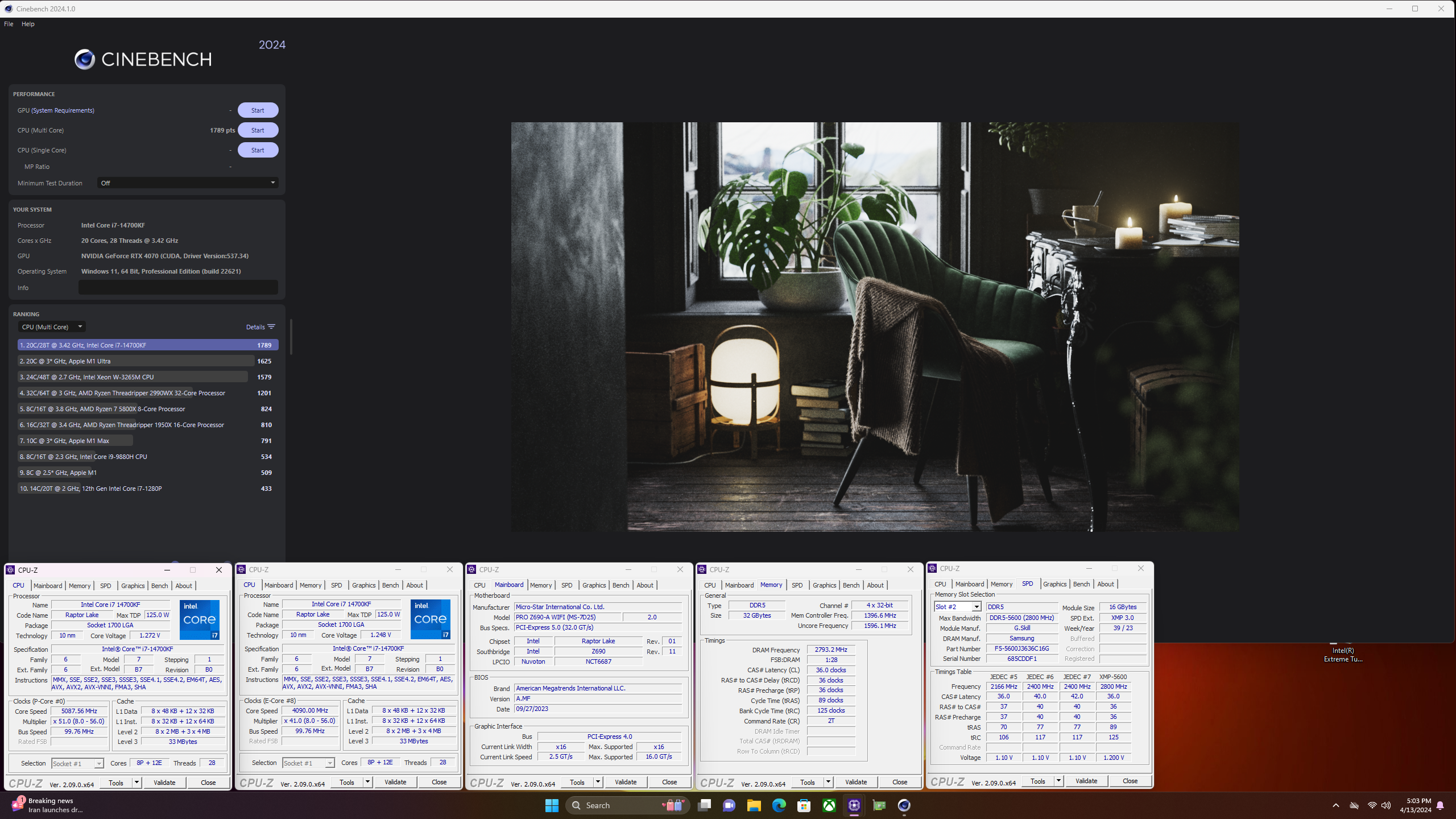Image resolution: width=1456 pixels, height=819 pixels.
Task: Click CPU-Z title icon of the Mainboard window
Action: click(x=471, y=569)
